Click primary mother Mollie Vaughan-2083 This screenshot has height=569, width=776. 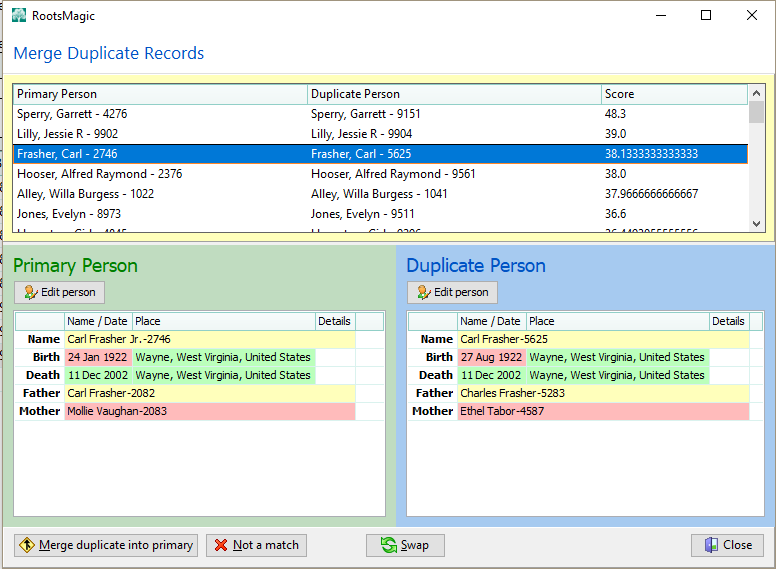click(210, 411)
